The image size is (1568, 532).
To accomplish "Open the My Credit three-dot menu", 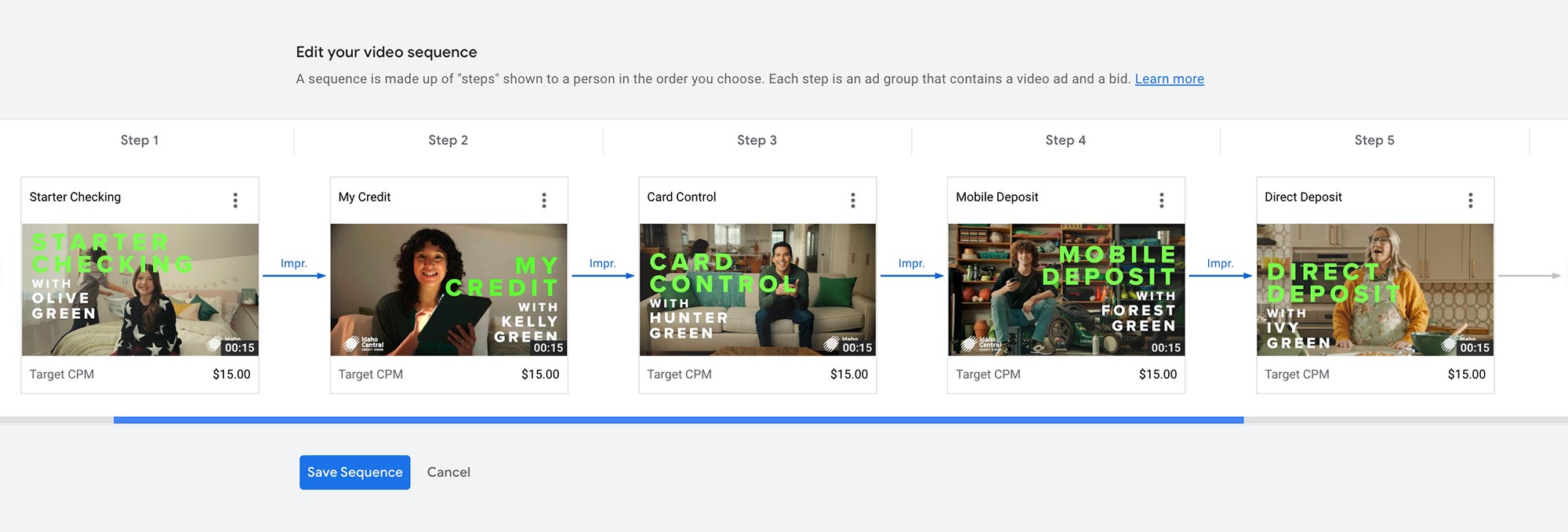I will (x=544, y=201).
